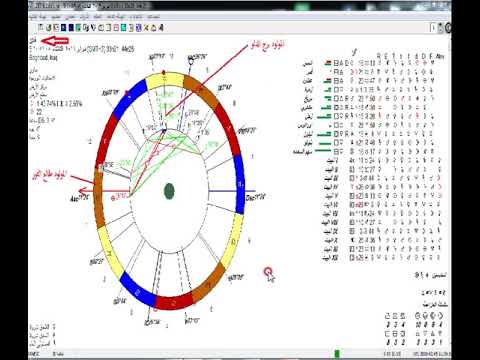Select the بلوتو (Pluto) row in the table
Screen dimensions: 480x360
pos(369,143)
